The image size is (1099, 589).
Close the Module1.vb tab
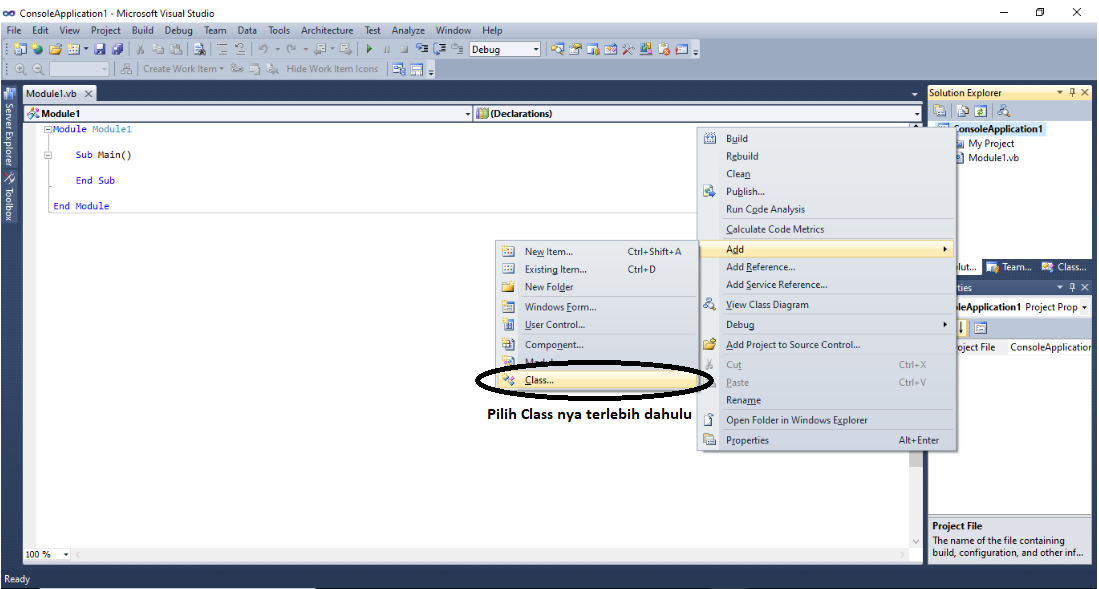(x=89, y=94)
